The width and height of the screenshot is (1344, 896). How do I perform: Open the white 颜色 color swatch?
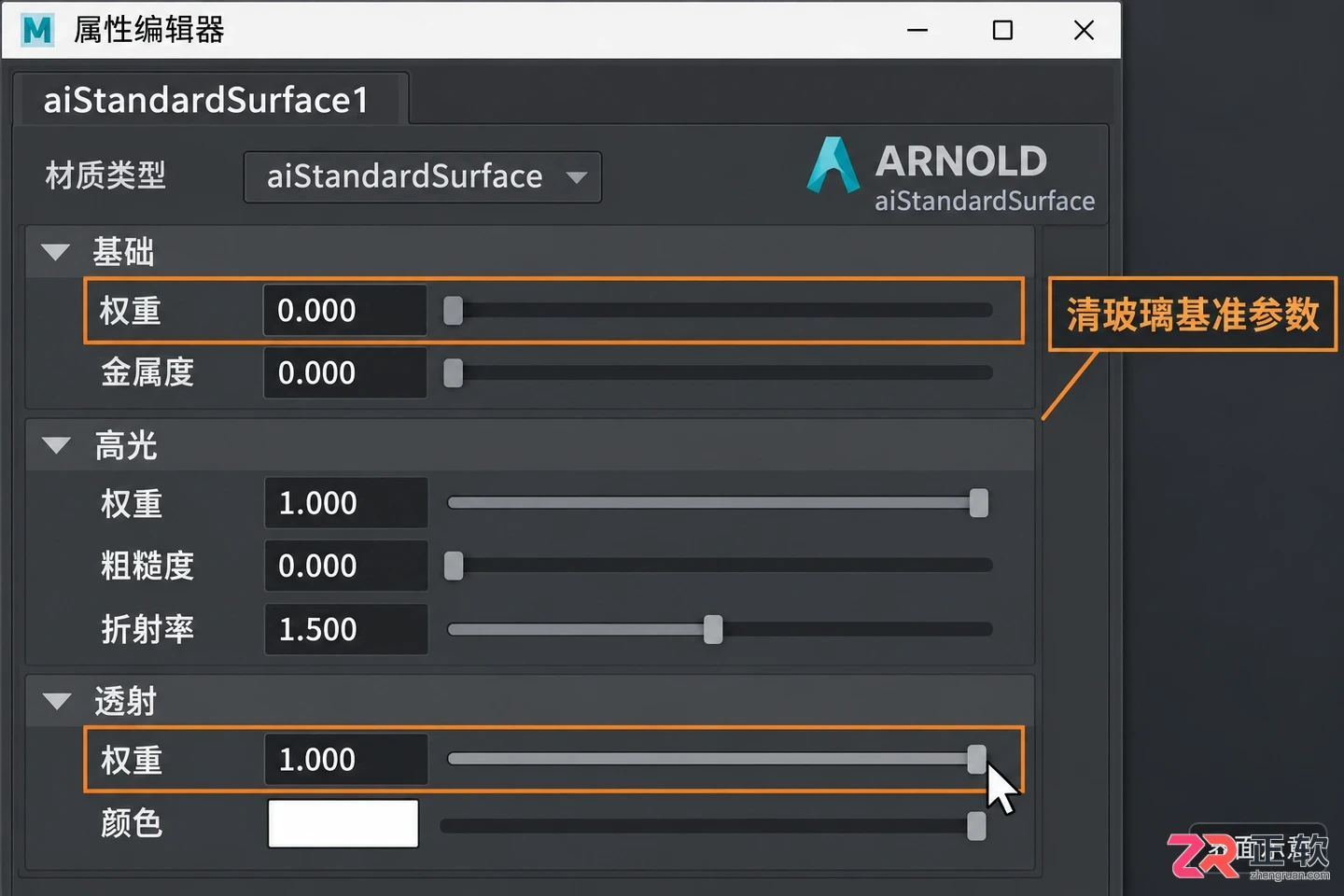click(x=343, y=823)
